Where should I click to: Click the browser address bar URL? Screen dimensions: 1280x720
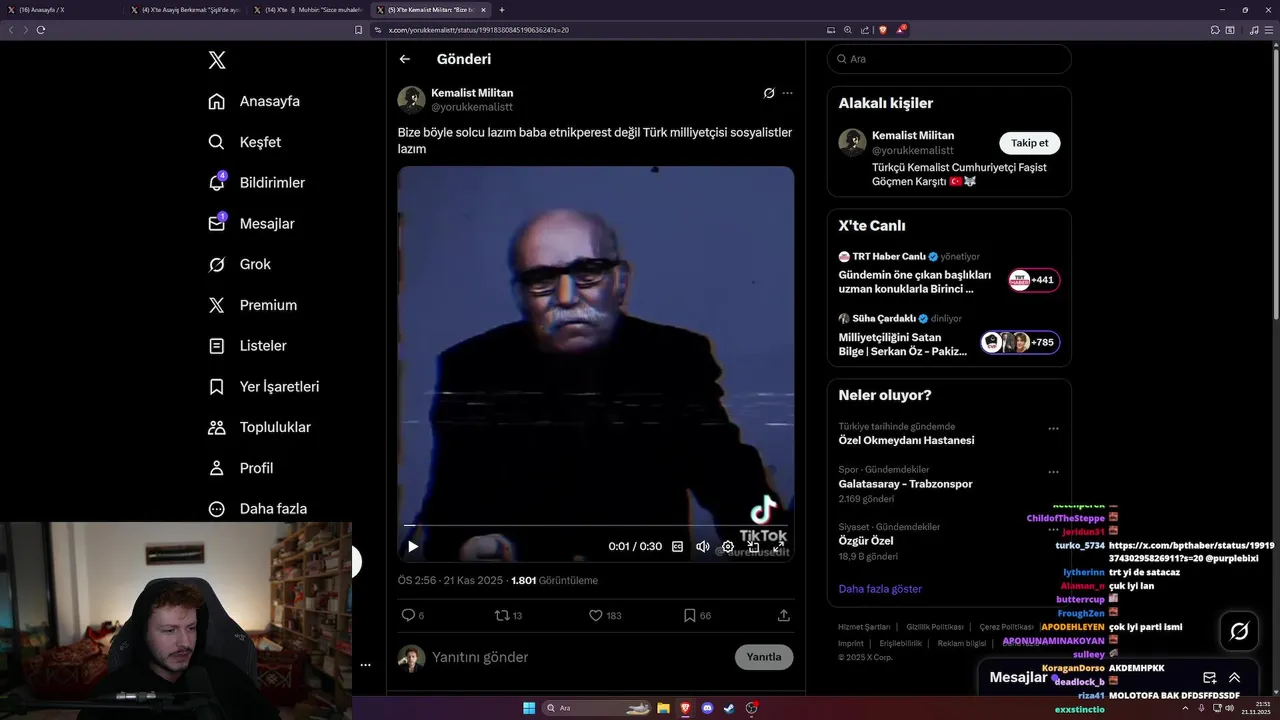(x=479, y=30)
